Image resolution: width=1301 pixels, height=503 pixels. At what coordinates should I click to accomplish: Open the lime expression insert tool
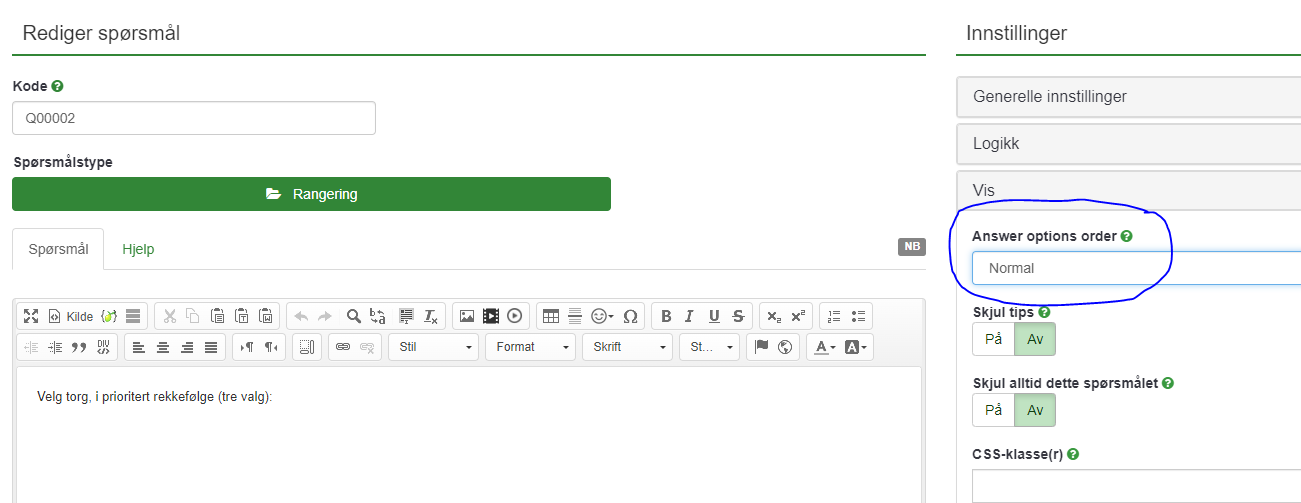coord(109,316)
